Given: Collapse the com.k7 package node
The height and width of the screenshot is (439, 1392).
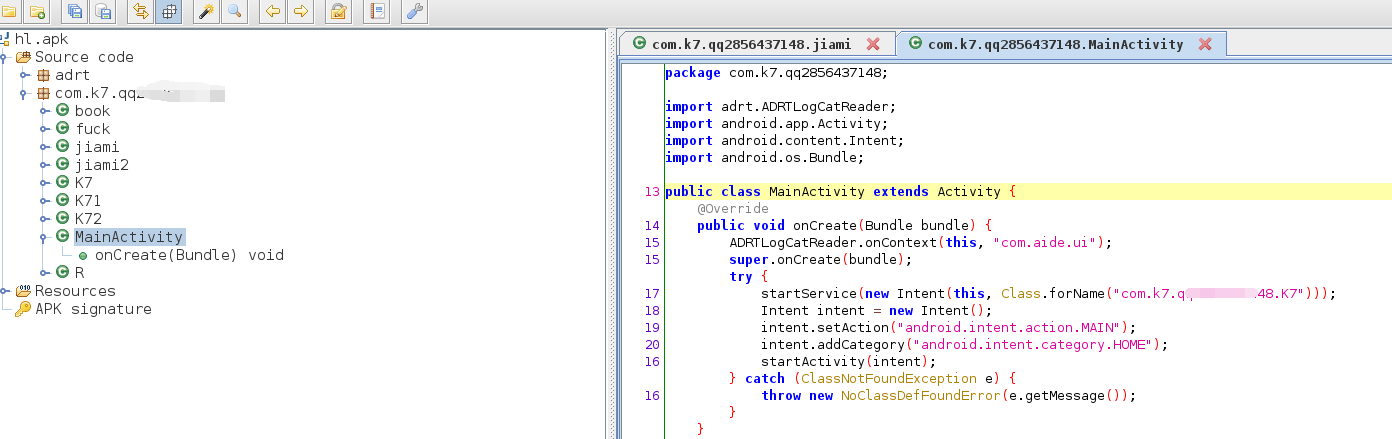Looking at the screenshot, I should [25, 93].
